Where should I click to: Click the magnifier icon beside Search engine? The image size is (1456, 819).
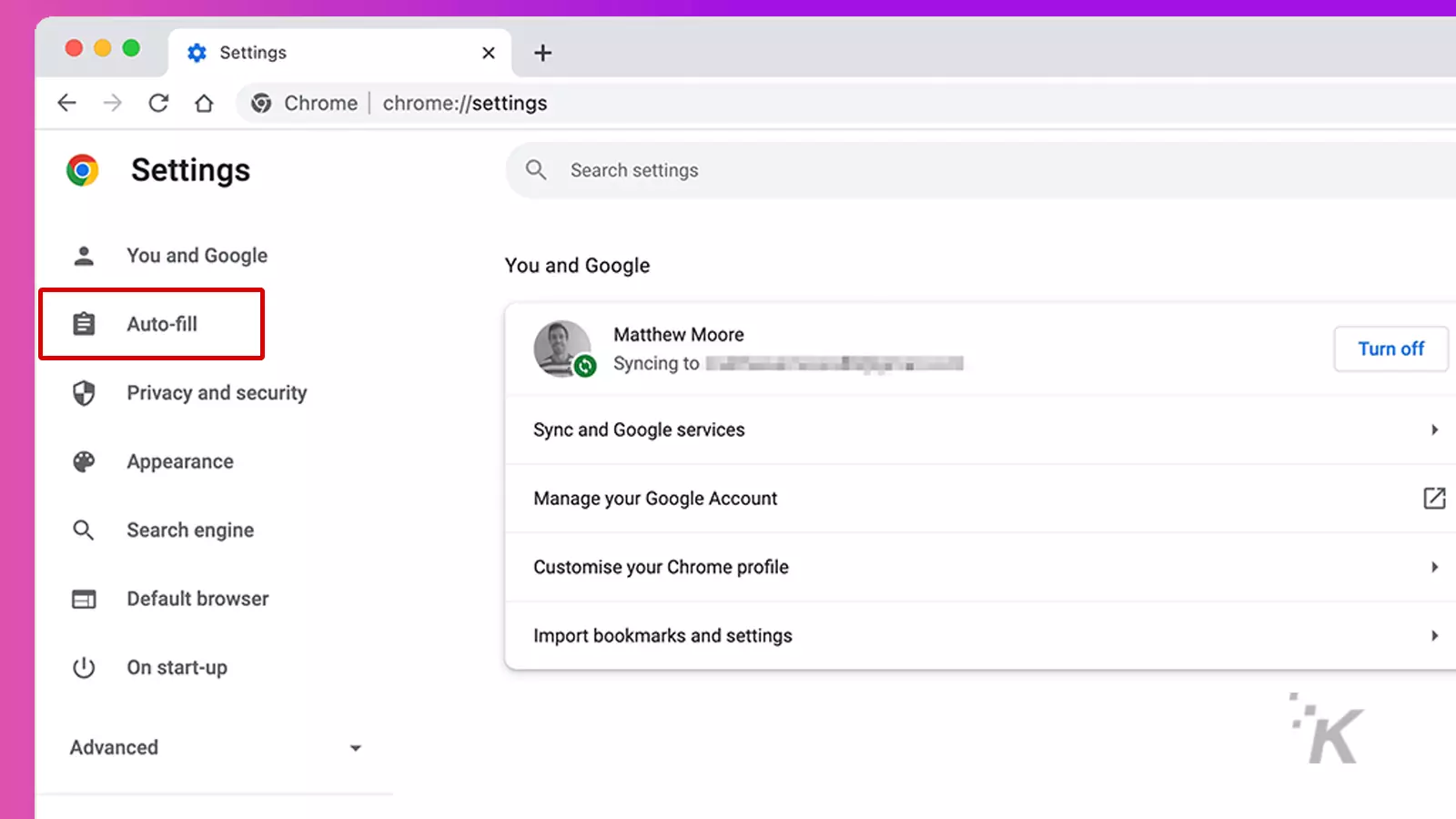(x=84, y=530)
